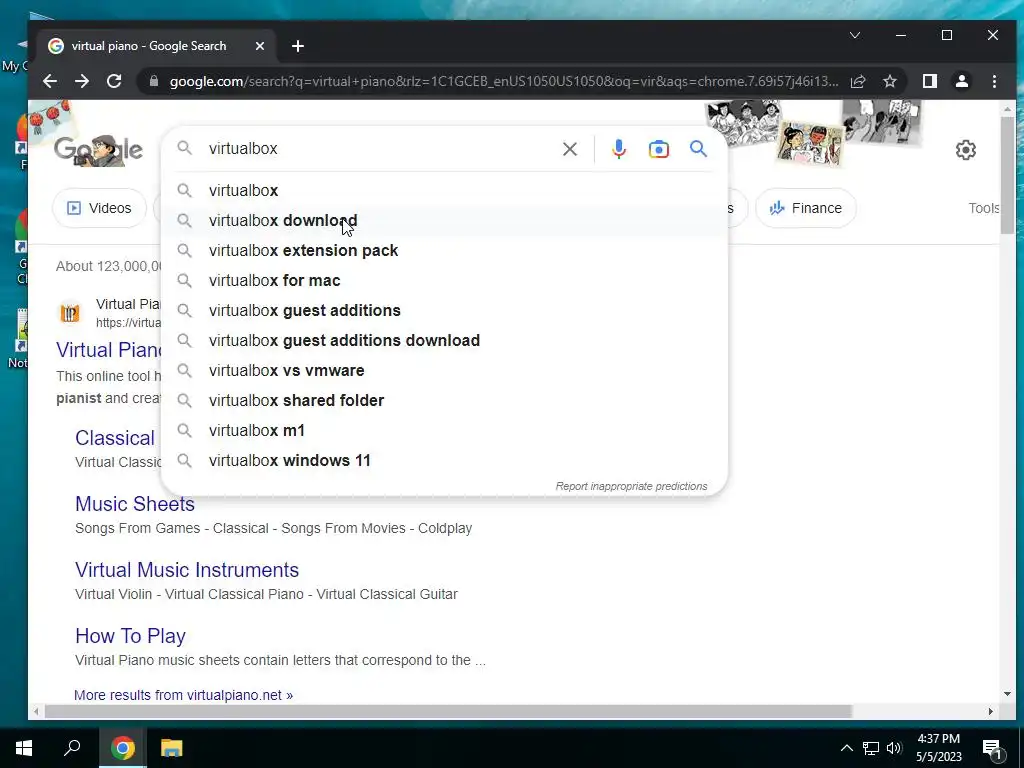
Task: Click Report inappropriate predictions link
Action: click(x=631, y=486)
